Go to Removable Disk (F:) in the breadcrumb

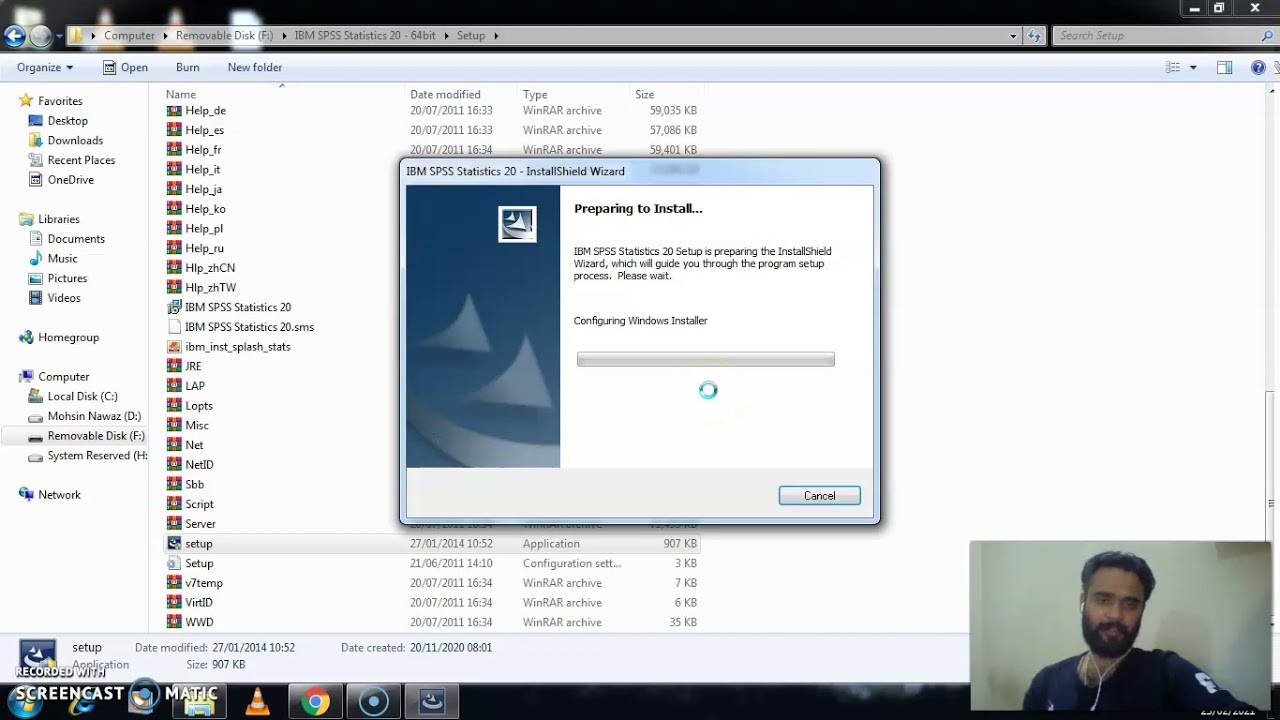(225, 36)
